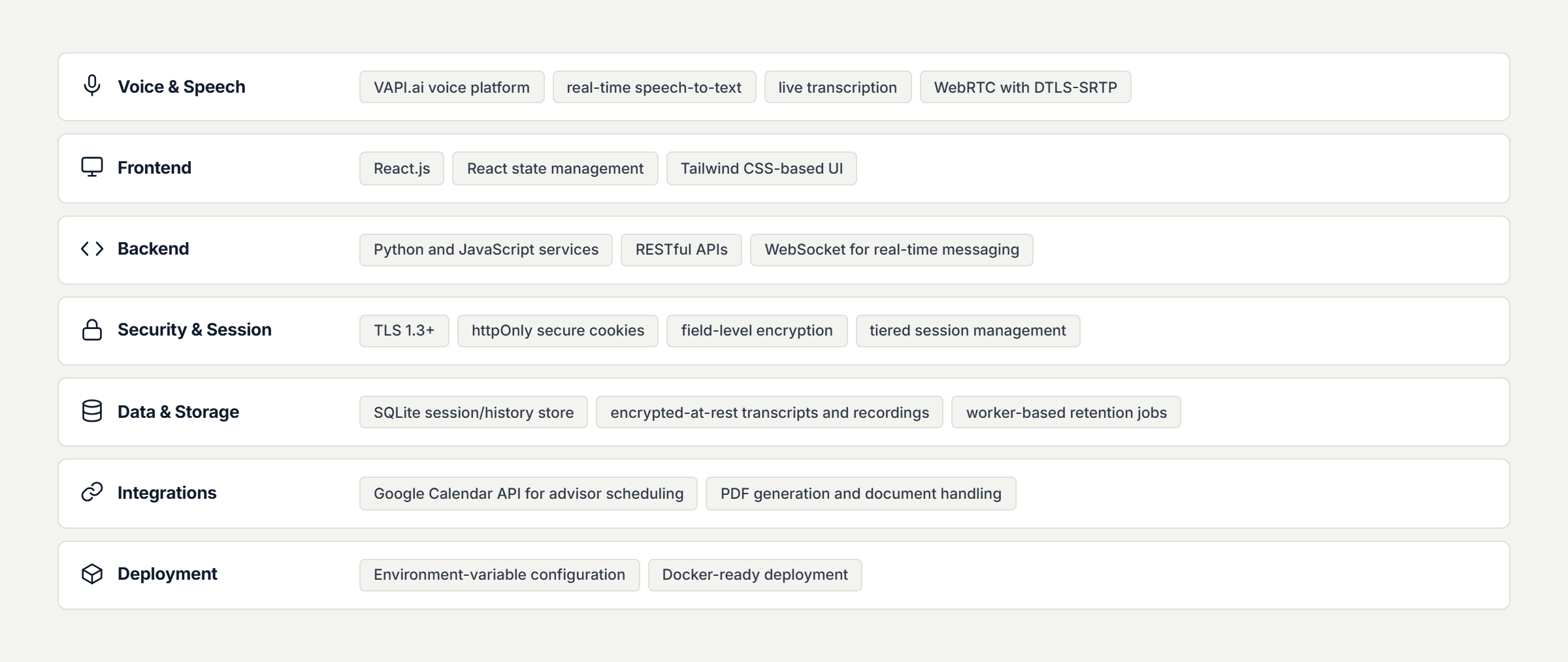
Task: Click the padlock icon for Security & Session
Action: coord(92,330)
